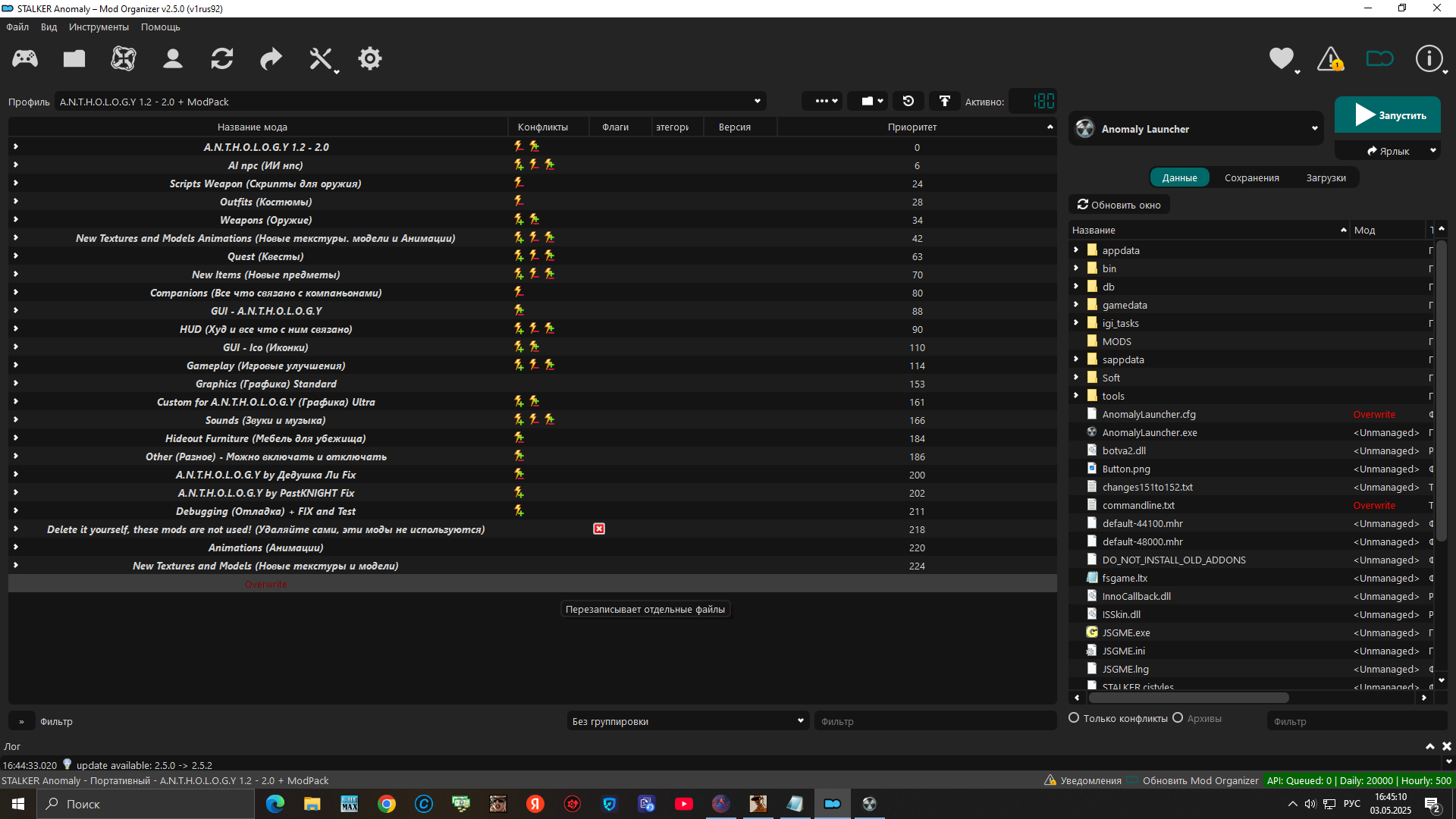Open the Инструменты menu

(x=99, y=27)
